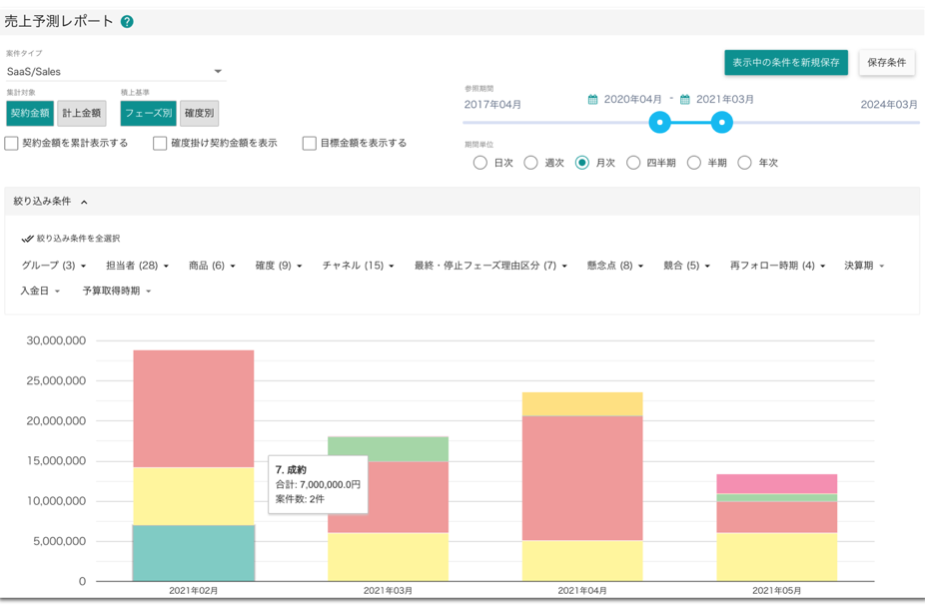Switch to 計上金額 aggregation
This screenshot has width=925, height=605.
pyautogui.click(x=81, y=114)
